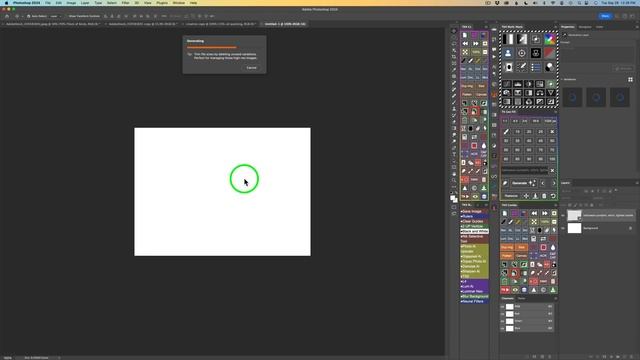Select the Zoom magnifier tool

pos(454,180)
